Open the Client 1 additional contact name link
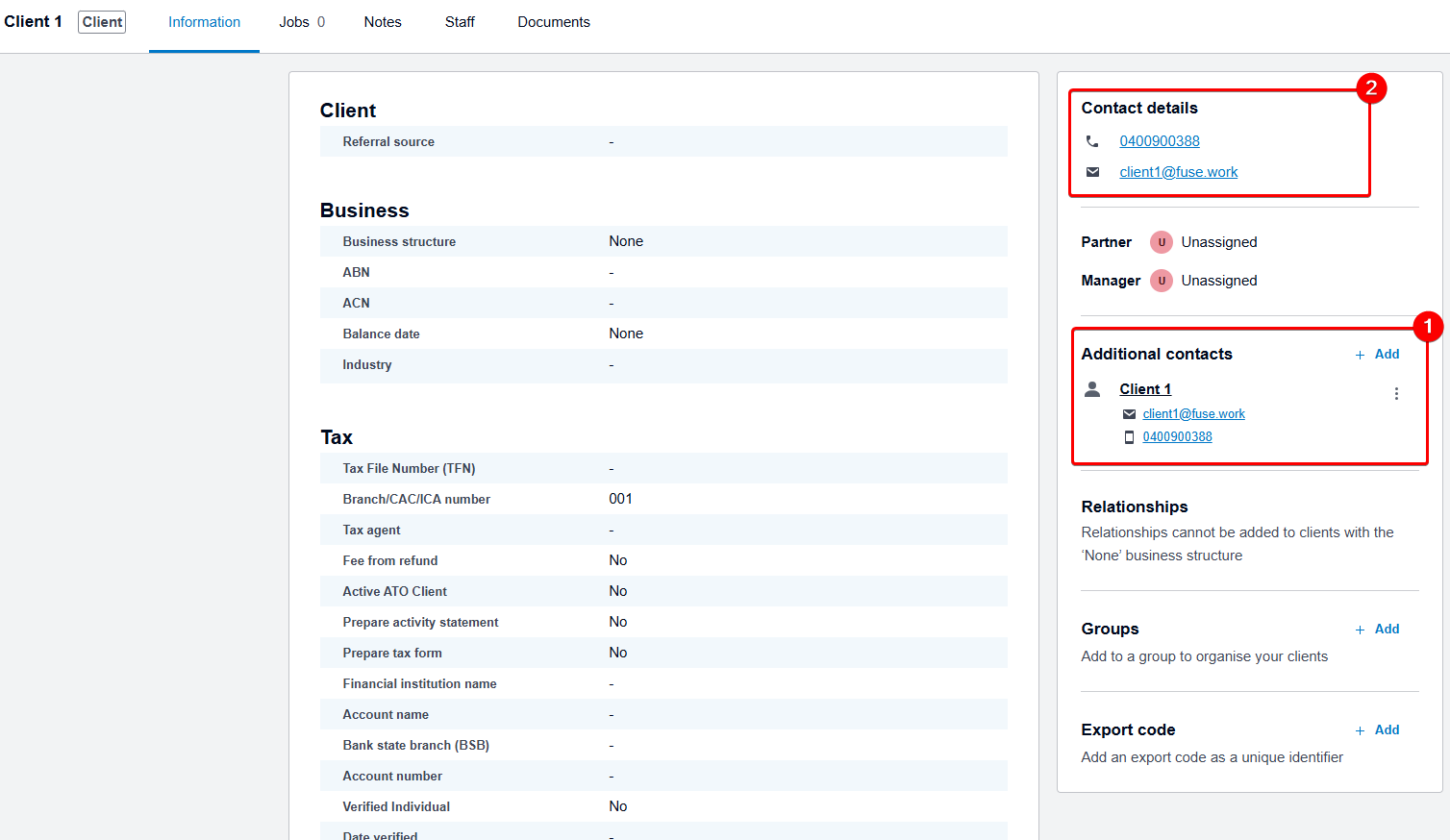1450x840 pixels. coord(1145,389)
